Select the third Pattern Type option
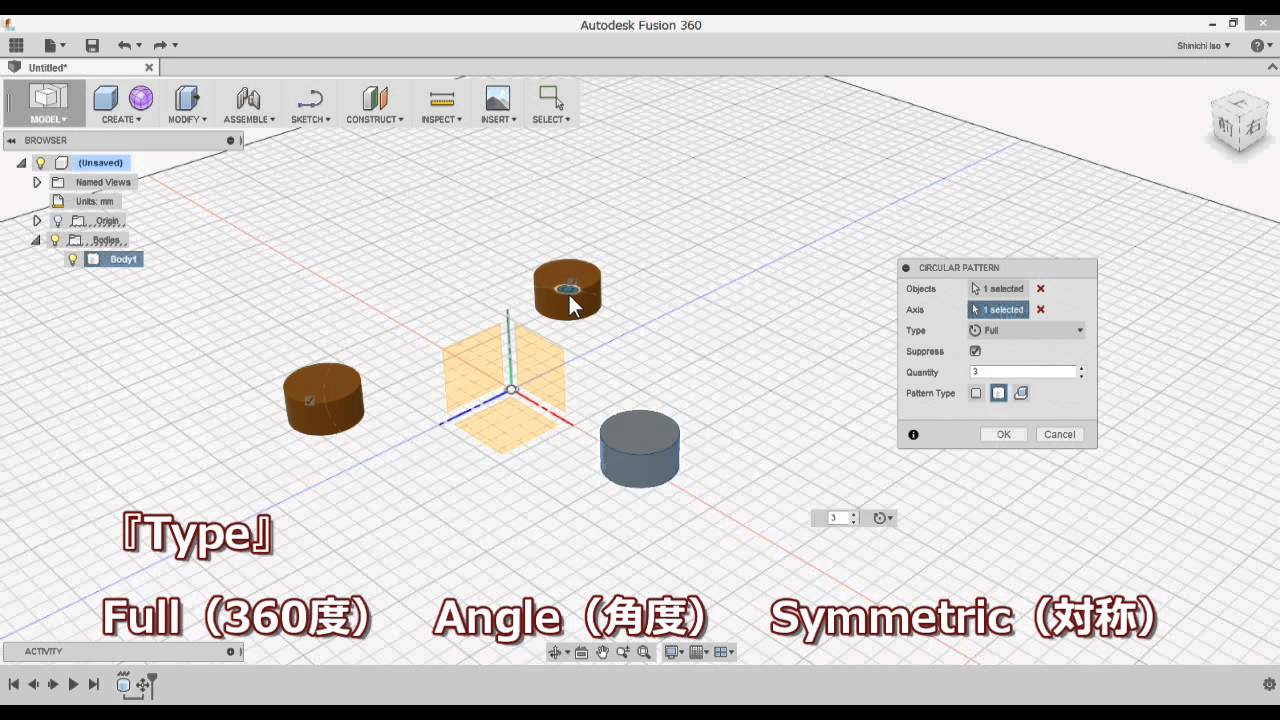Viewport: 1280px width, 720px height. coord(1021,393)
